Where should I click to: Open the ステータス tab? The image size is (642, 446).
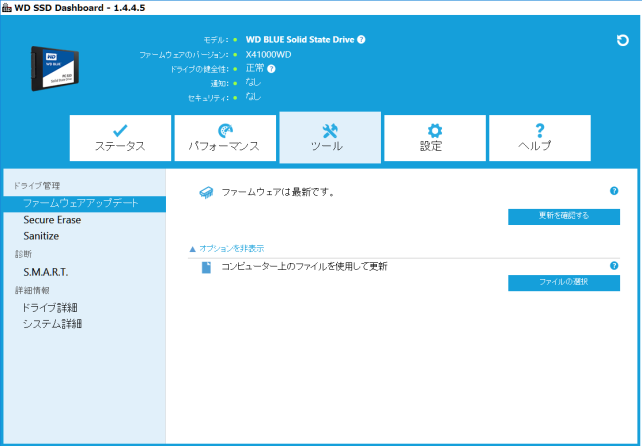click(120, 138)
